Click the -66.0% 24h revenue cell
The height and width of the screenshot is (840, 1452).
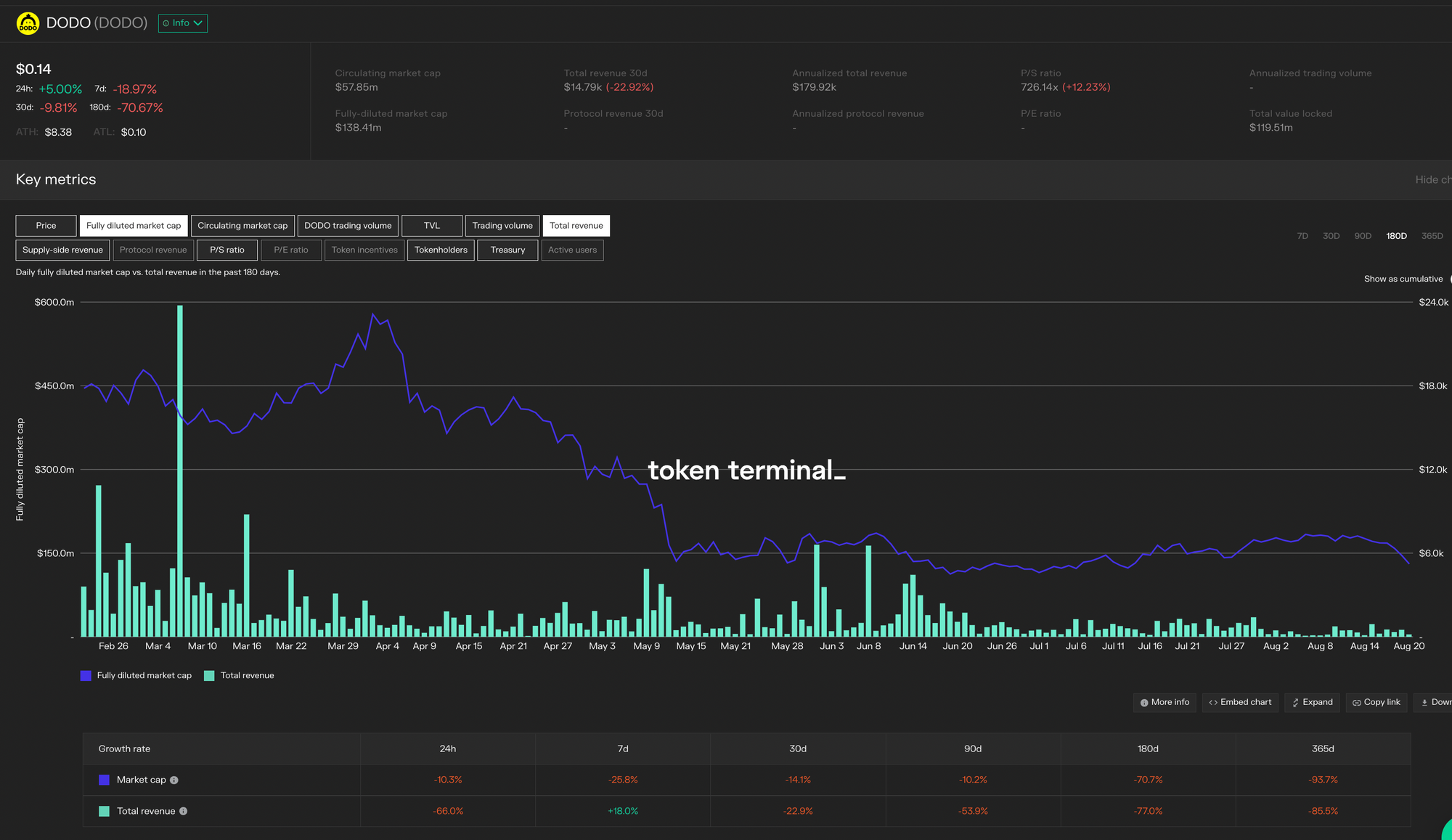448,812
